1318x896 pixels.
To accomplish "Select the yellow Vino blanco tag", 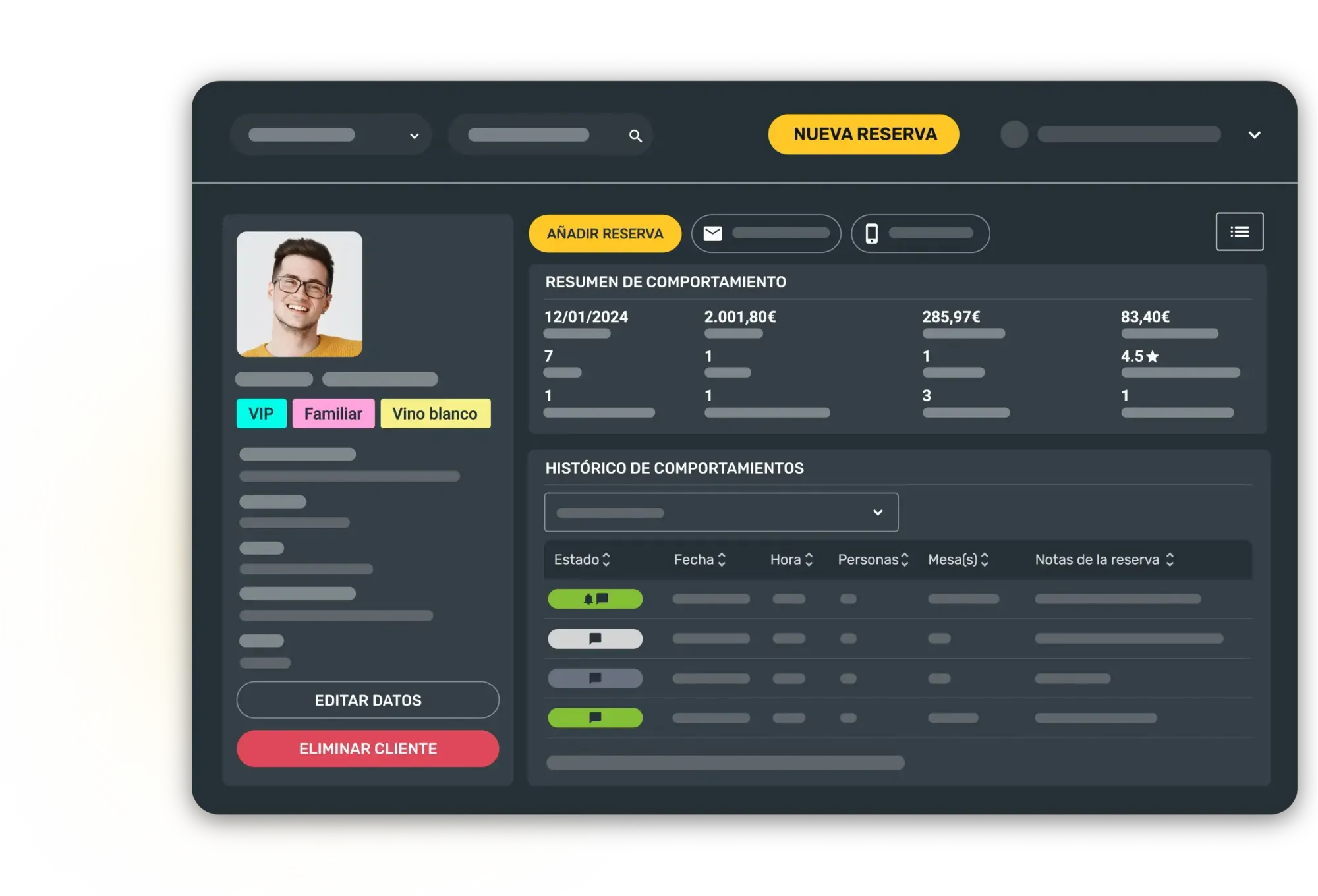I will pyautogui.click(x=435, y=414).
